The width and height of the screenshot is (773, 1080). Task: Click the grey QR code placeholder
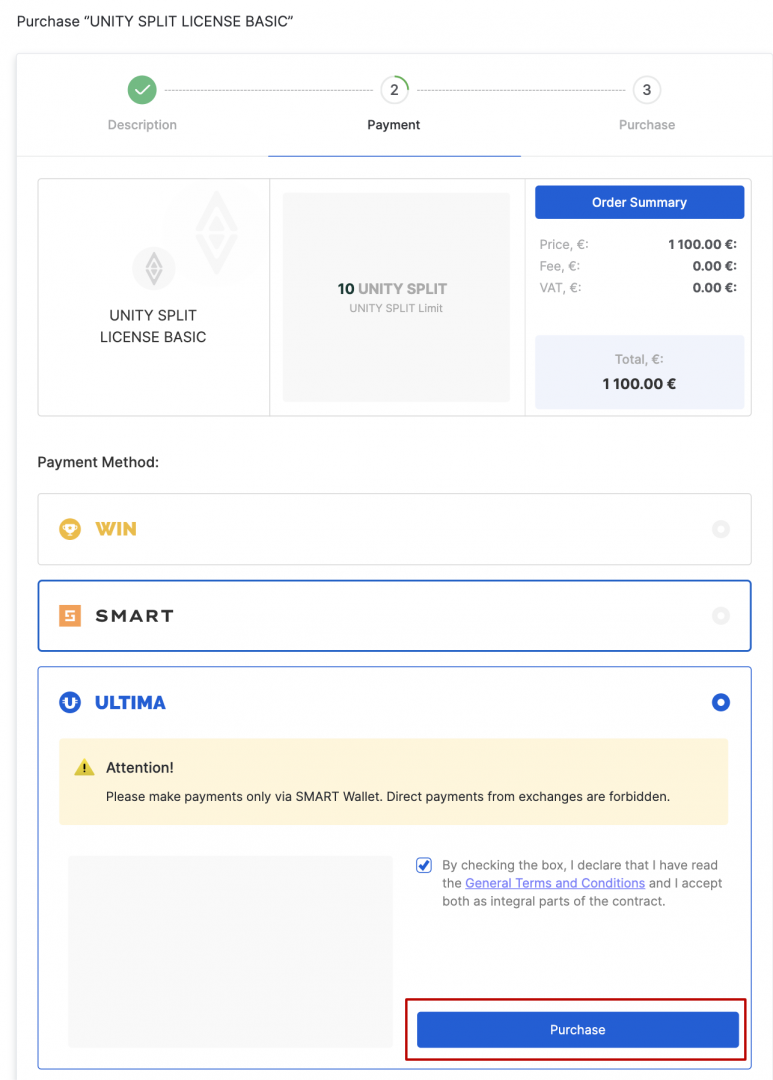[x=230, y=951]
